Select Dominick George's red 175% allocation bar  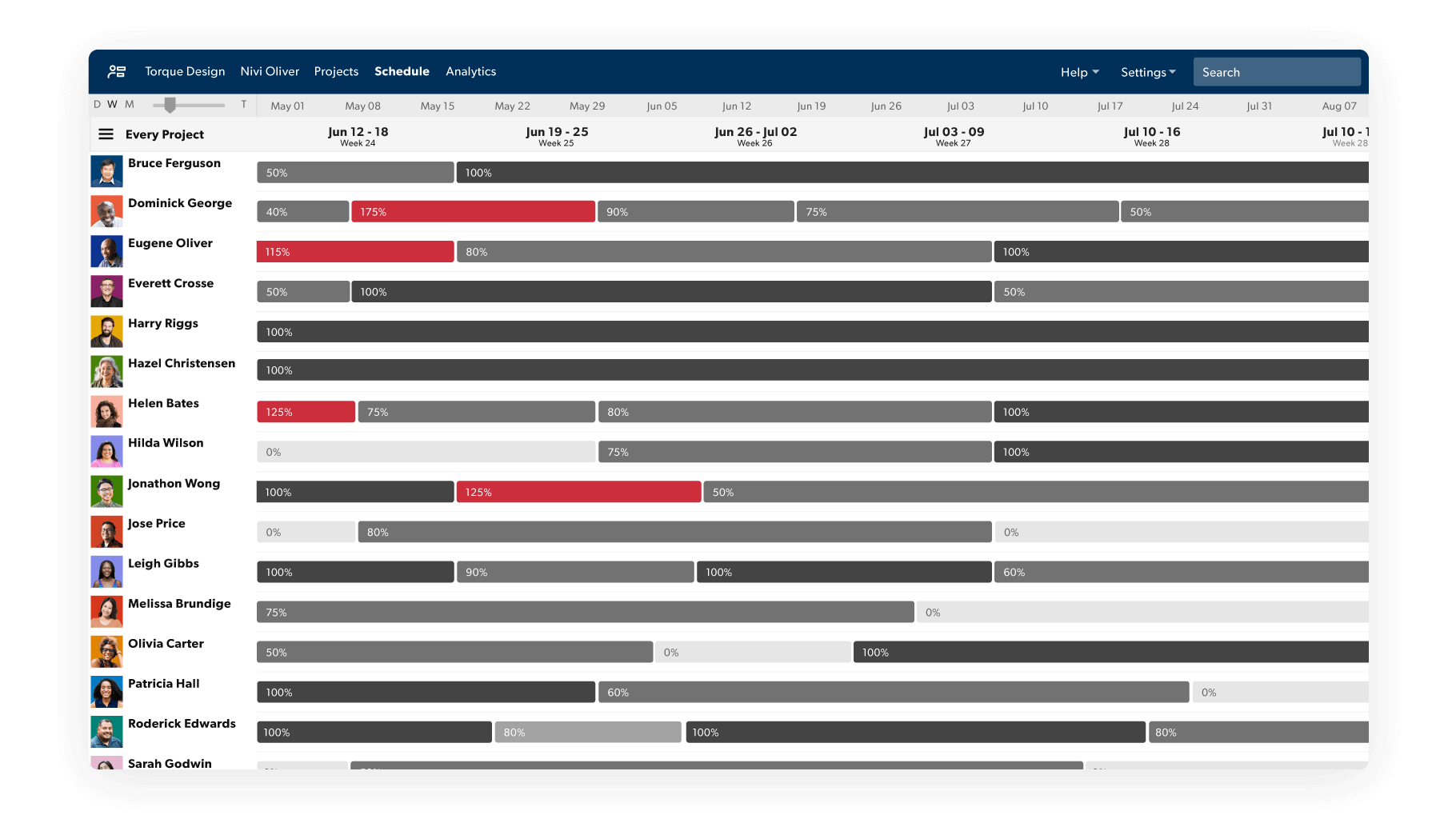pyautogui.click(x=472, y=211)
